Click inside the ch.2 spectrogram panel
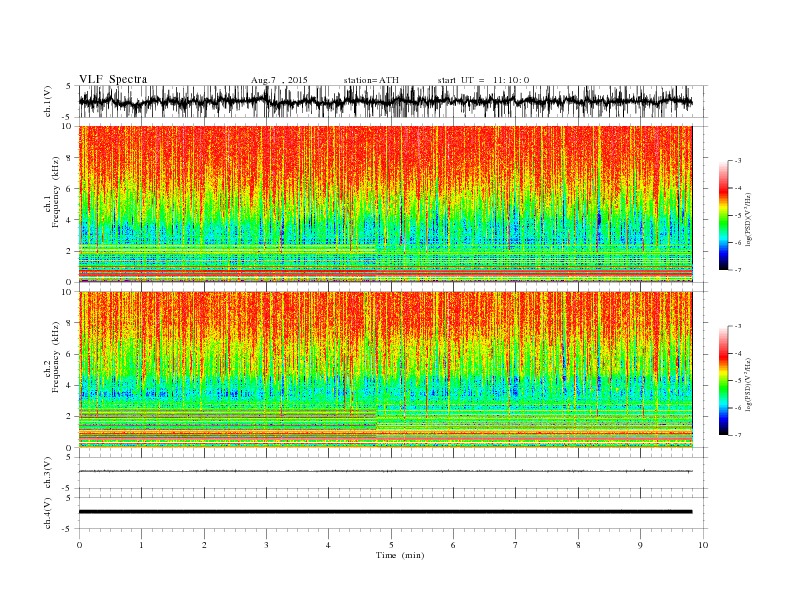The height and width of the screenshot is (612, 792). coord(385,370)
